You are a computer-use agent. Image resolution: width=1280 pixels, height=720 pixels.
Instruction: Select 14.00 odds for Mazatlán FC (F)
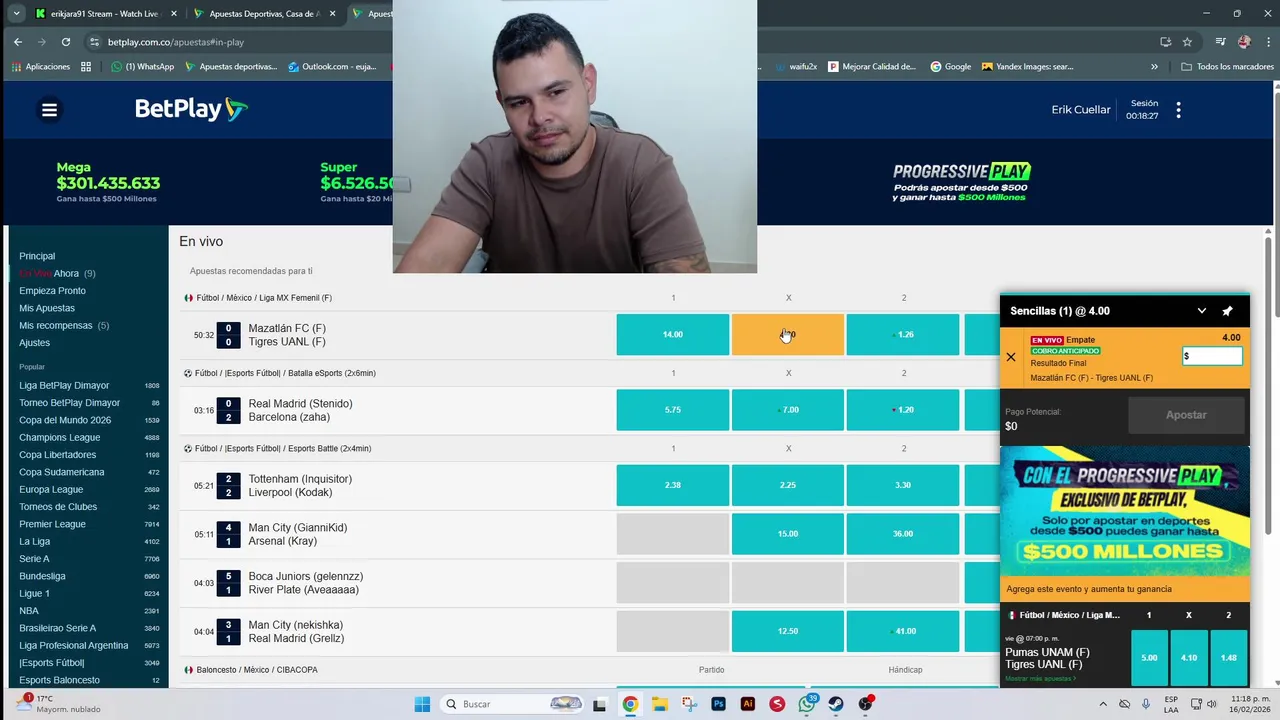point(673,335)
